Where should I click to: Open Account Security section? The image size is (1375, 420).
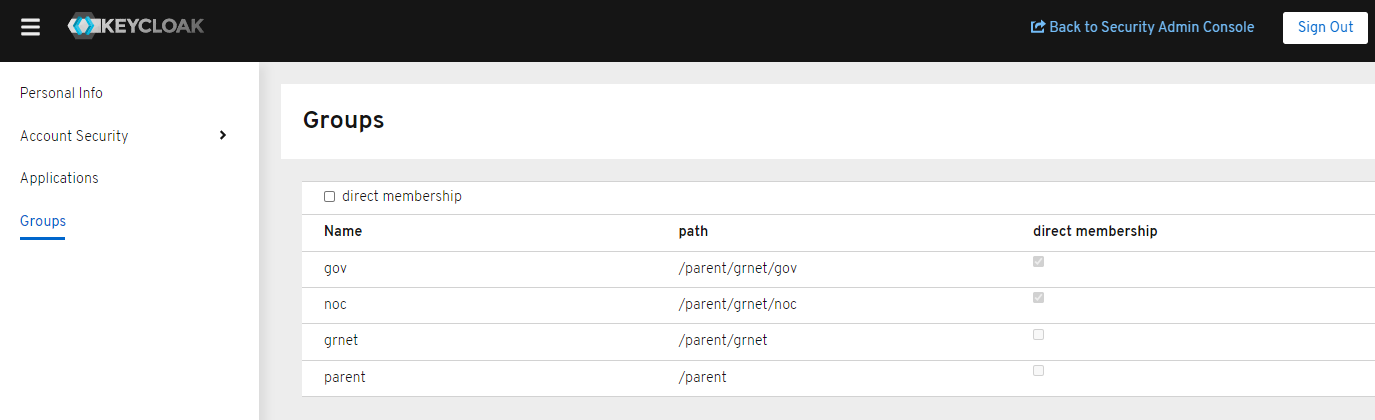[x=74, y=136]
